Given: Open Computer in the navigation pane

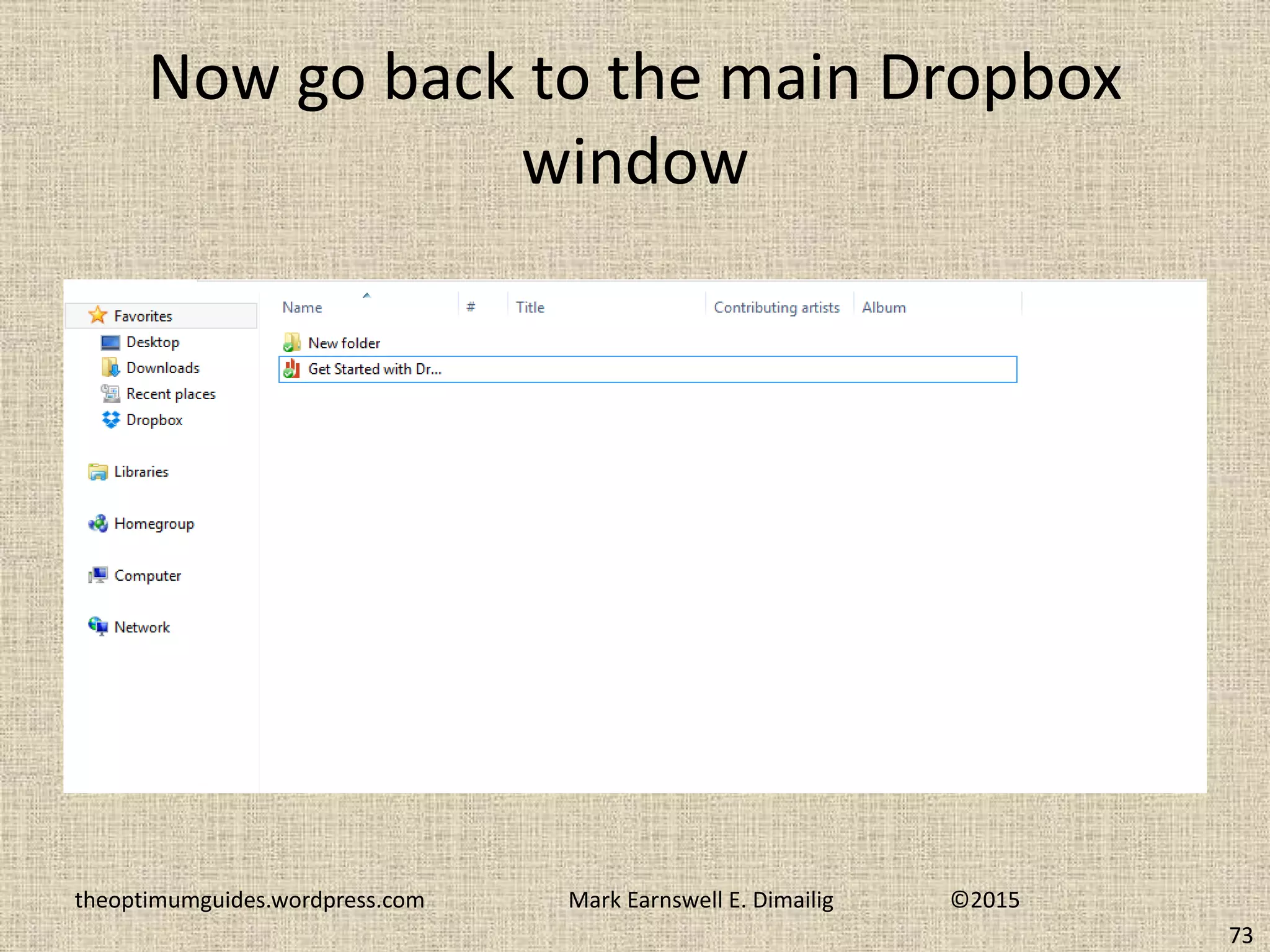Looking at the screenshot, I should 148,576.
